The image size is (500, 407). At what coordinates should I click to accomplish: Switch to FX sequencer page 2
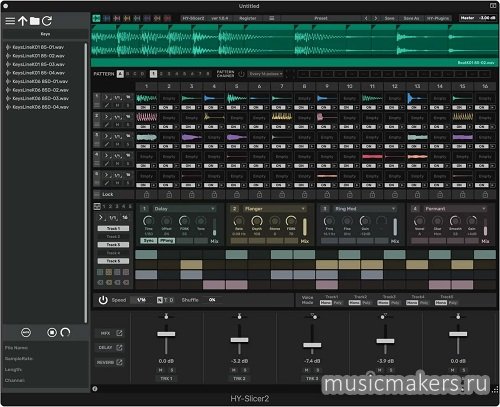[110, 207]
